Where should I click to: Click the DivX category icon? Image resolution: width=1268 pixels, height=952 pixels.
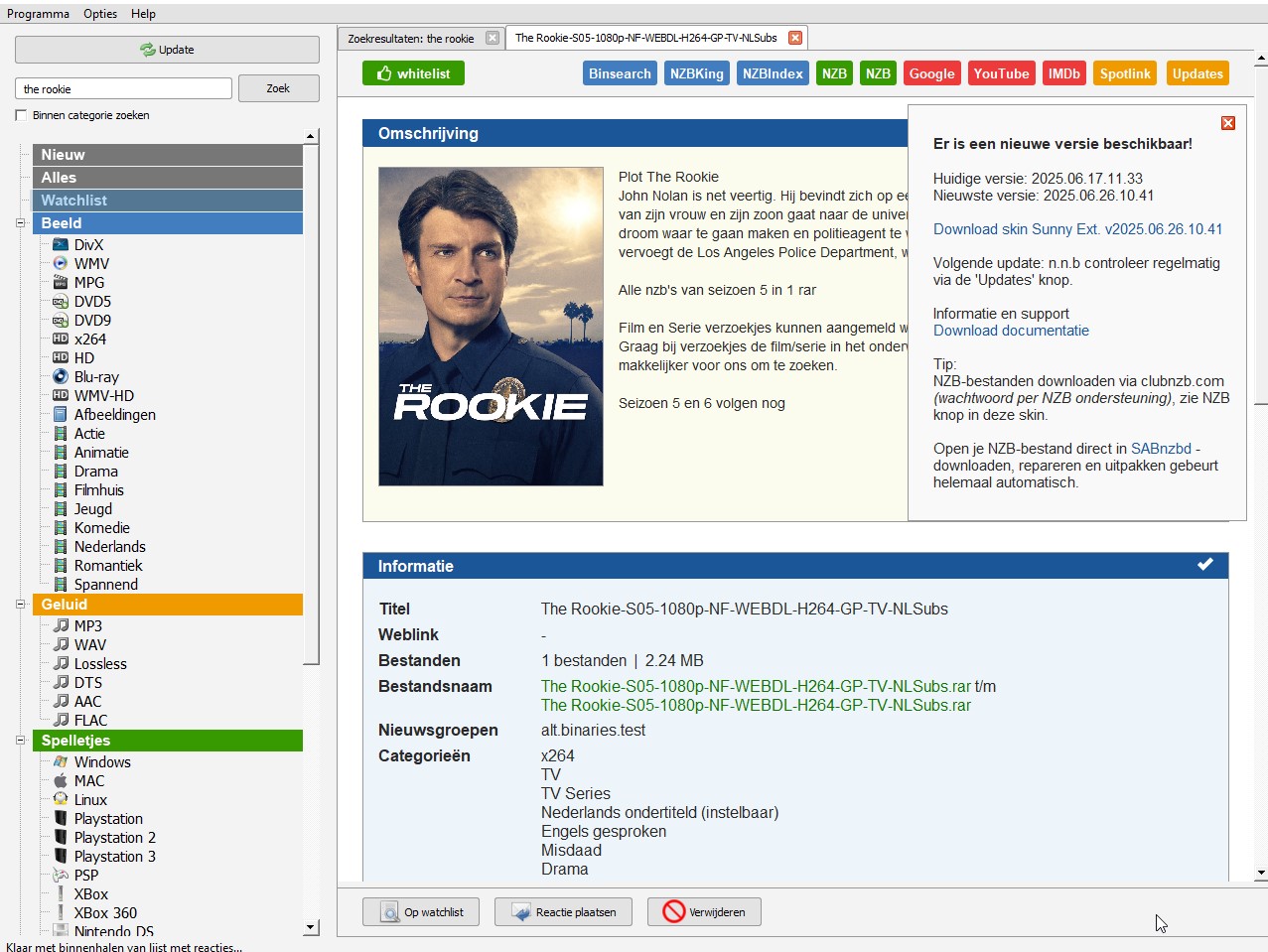[61, 244]
